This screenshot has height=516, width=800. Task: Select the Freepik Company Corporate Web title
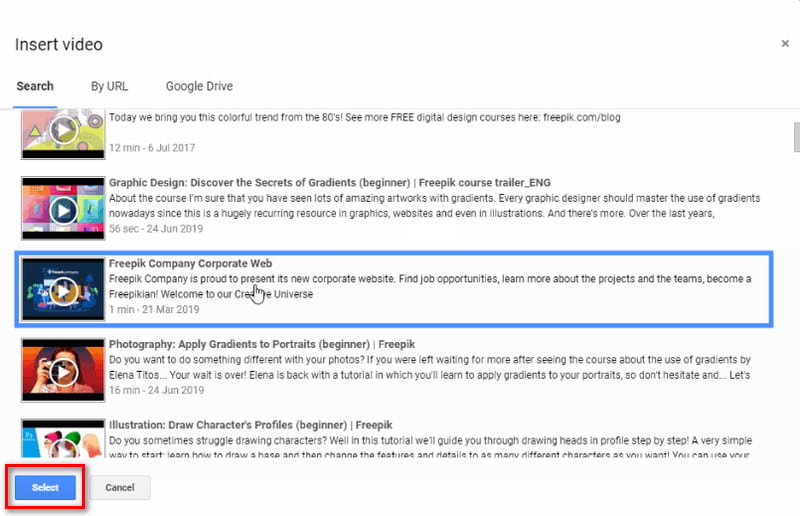(190, 263)
